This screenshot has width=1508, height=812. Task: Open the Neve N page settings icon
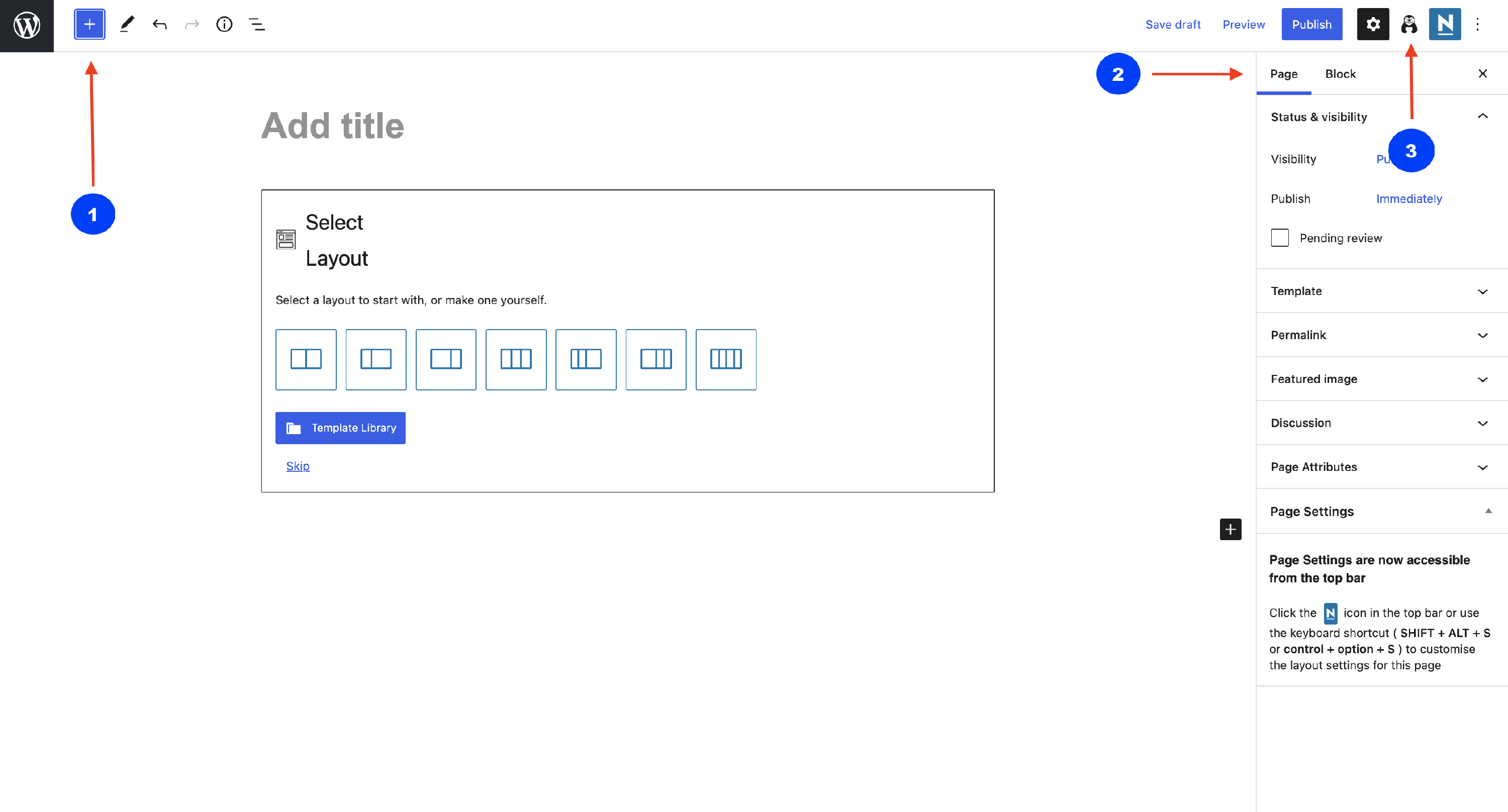(1445, 25)
